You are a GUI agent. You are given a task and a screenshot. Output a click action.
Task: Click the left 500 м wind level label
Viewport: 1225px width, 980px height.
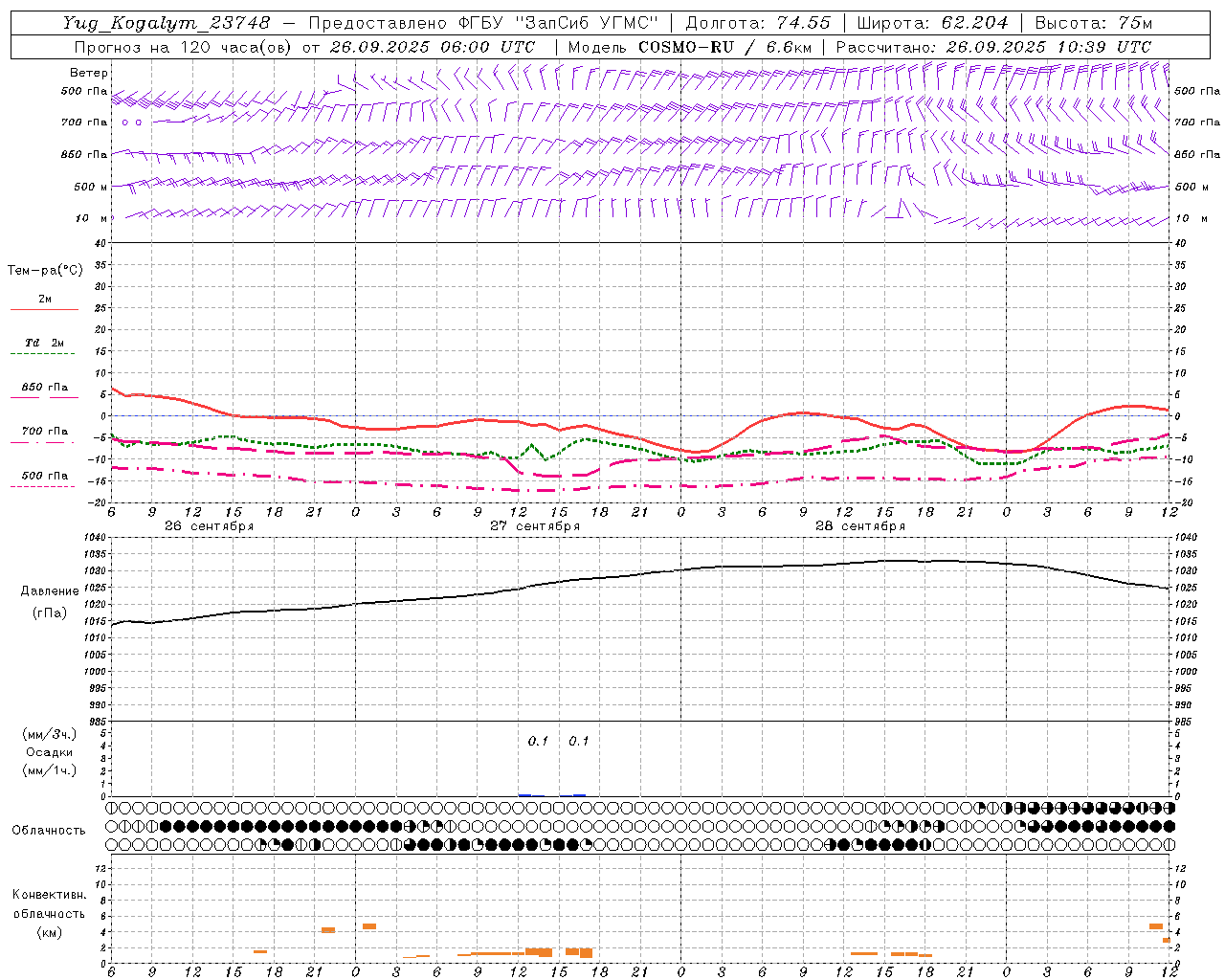pyautogui.click(x=91, y=187)
